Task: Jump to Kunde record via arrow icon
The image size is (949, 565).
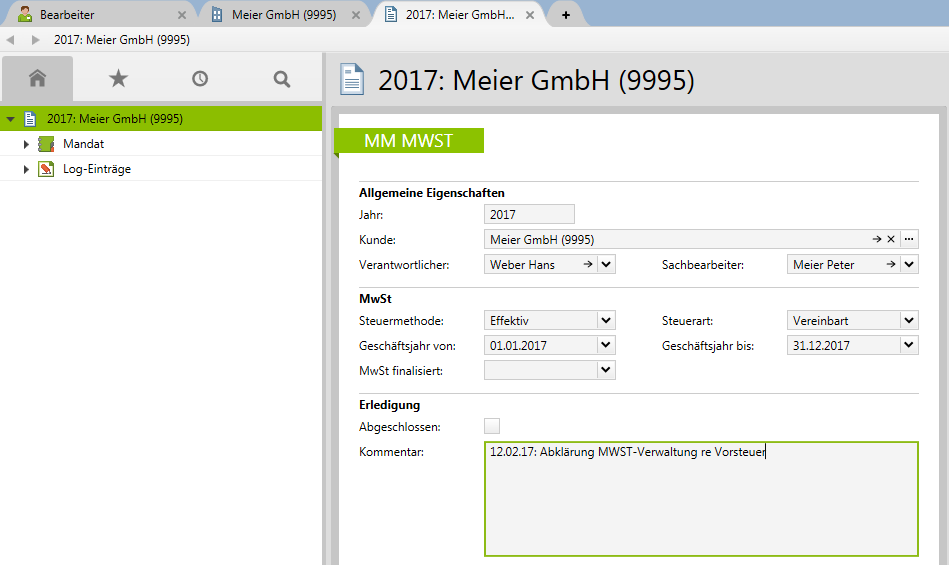Action: (x=876, y=240)
